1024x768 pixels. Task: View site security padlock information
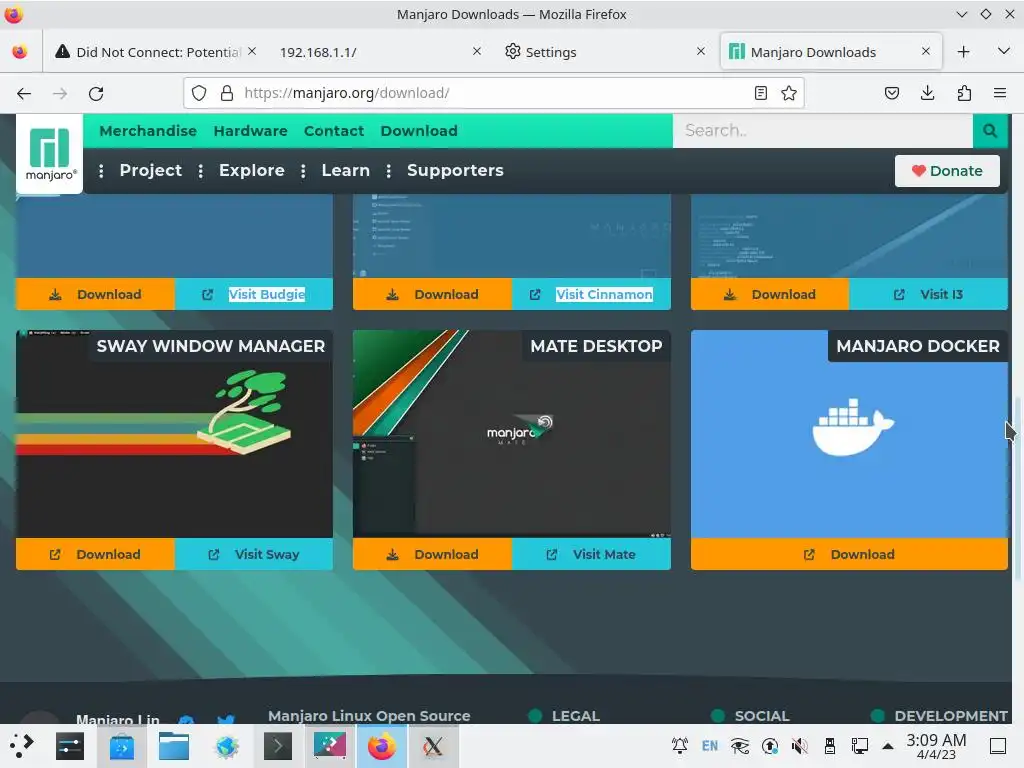point(227,93)
